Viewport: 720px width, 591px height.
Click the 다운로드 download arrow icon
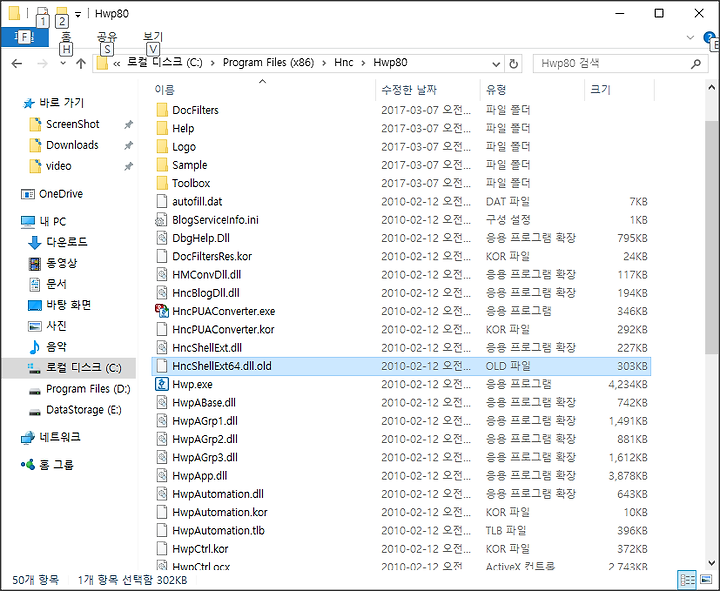[x=34, y=242]
